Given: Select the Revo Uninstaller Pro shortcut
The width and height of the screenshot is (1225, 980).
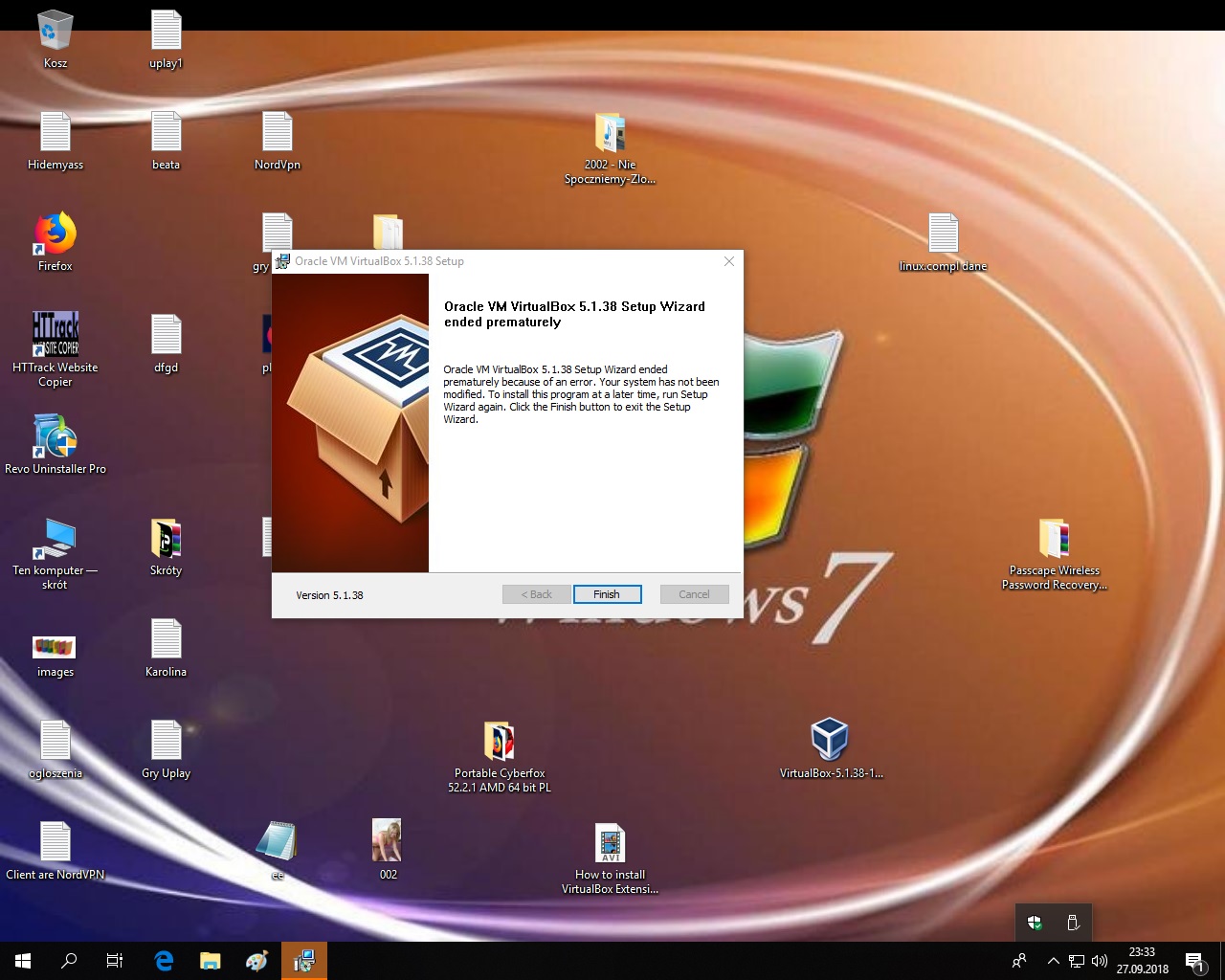Looking at the screenshot, I should coord(56,436).
